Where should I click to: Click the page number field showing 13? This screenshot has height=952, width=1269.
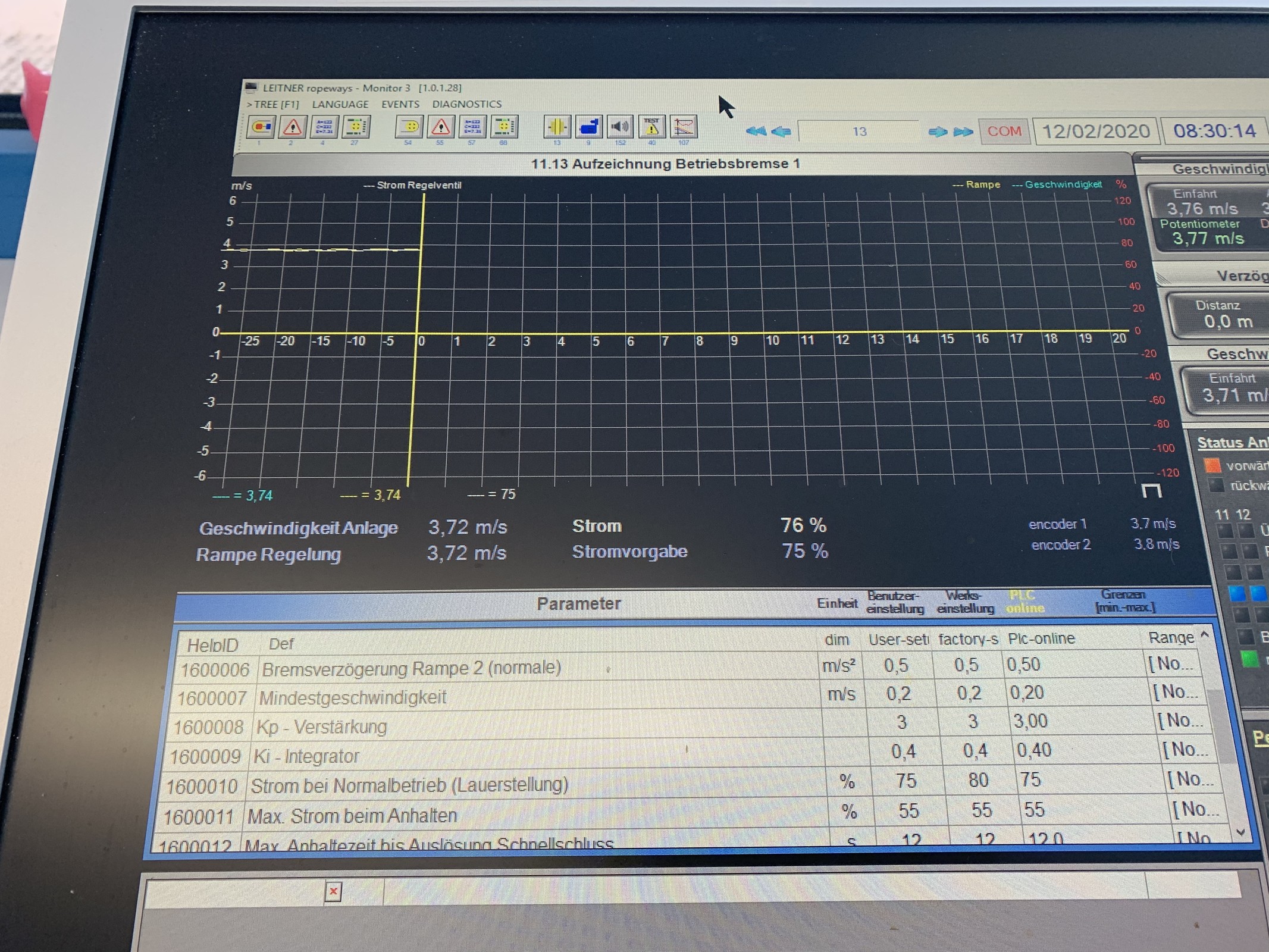pos(858,131)
